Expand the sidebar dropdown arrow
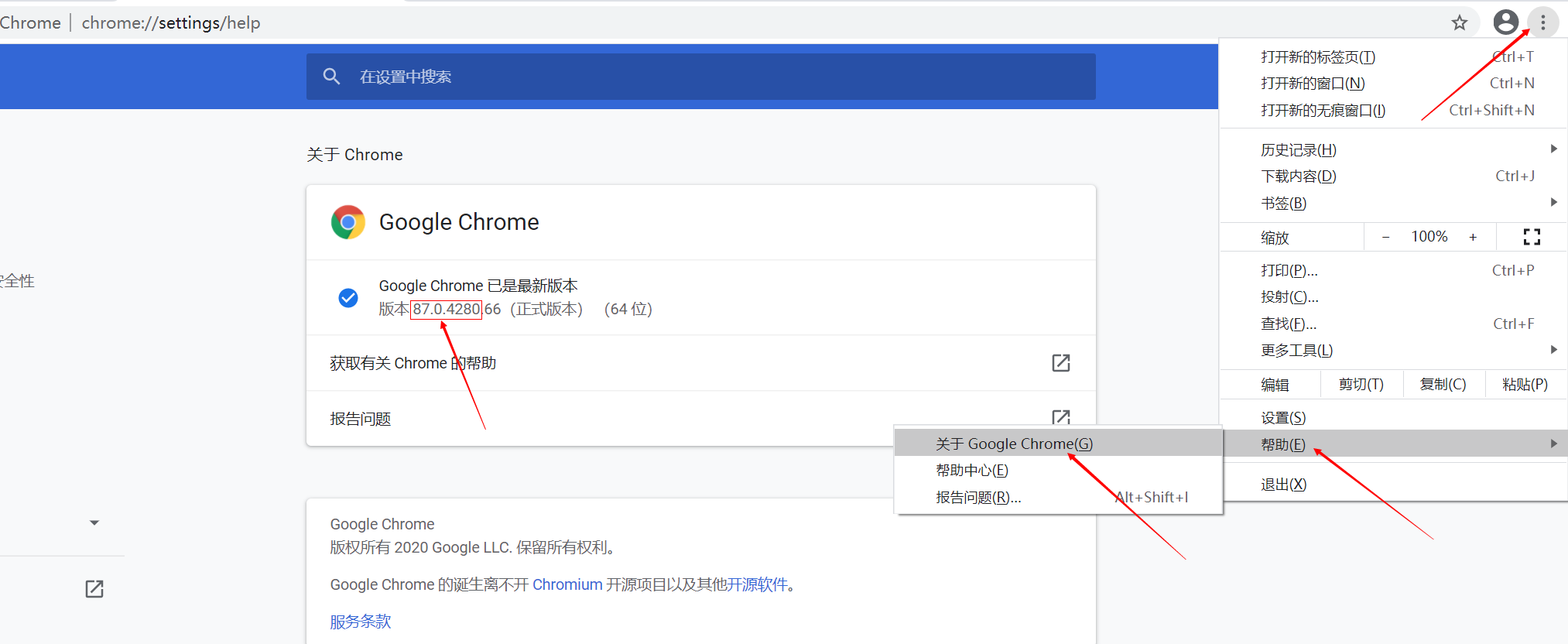The height and width of the screenshot is (644, 1568). [94, 523]
